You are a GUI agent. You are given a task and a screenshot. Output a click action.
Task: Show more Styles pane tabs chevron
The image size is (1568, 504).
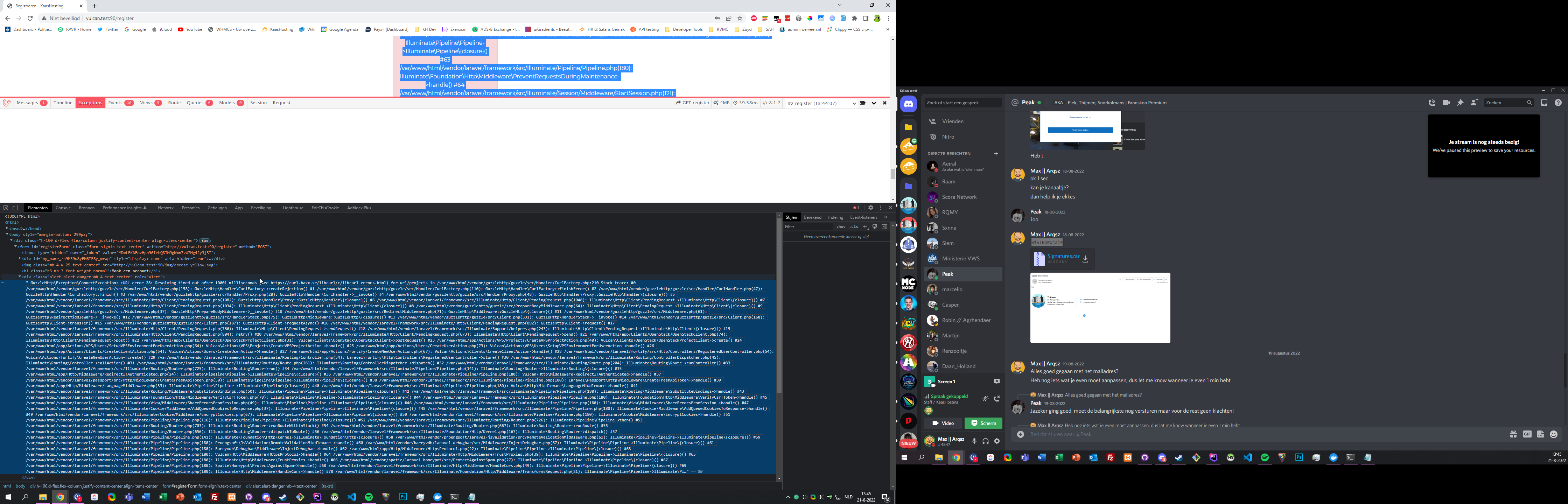885,217
